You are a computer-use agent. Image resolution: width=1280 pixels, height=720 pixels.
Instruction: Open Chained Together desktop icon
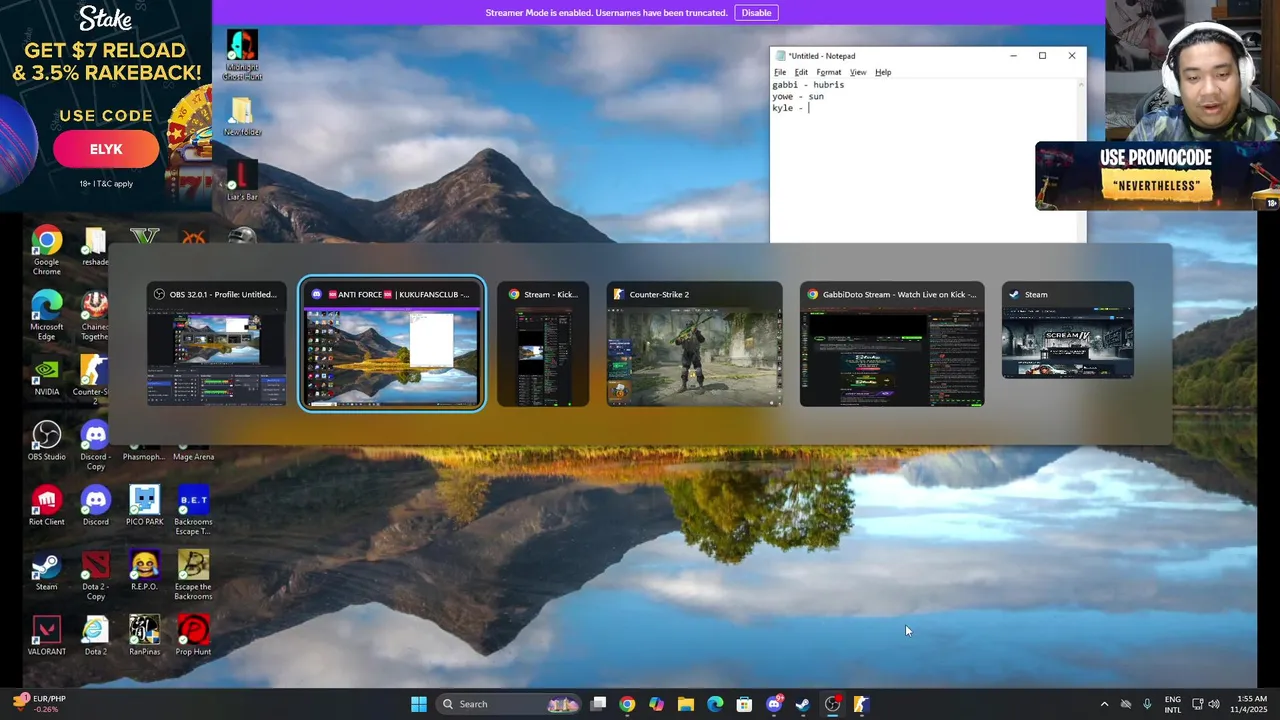tap(95, 315)
